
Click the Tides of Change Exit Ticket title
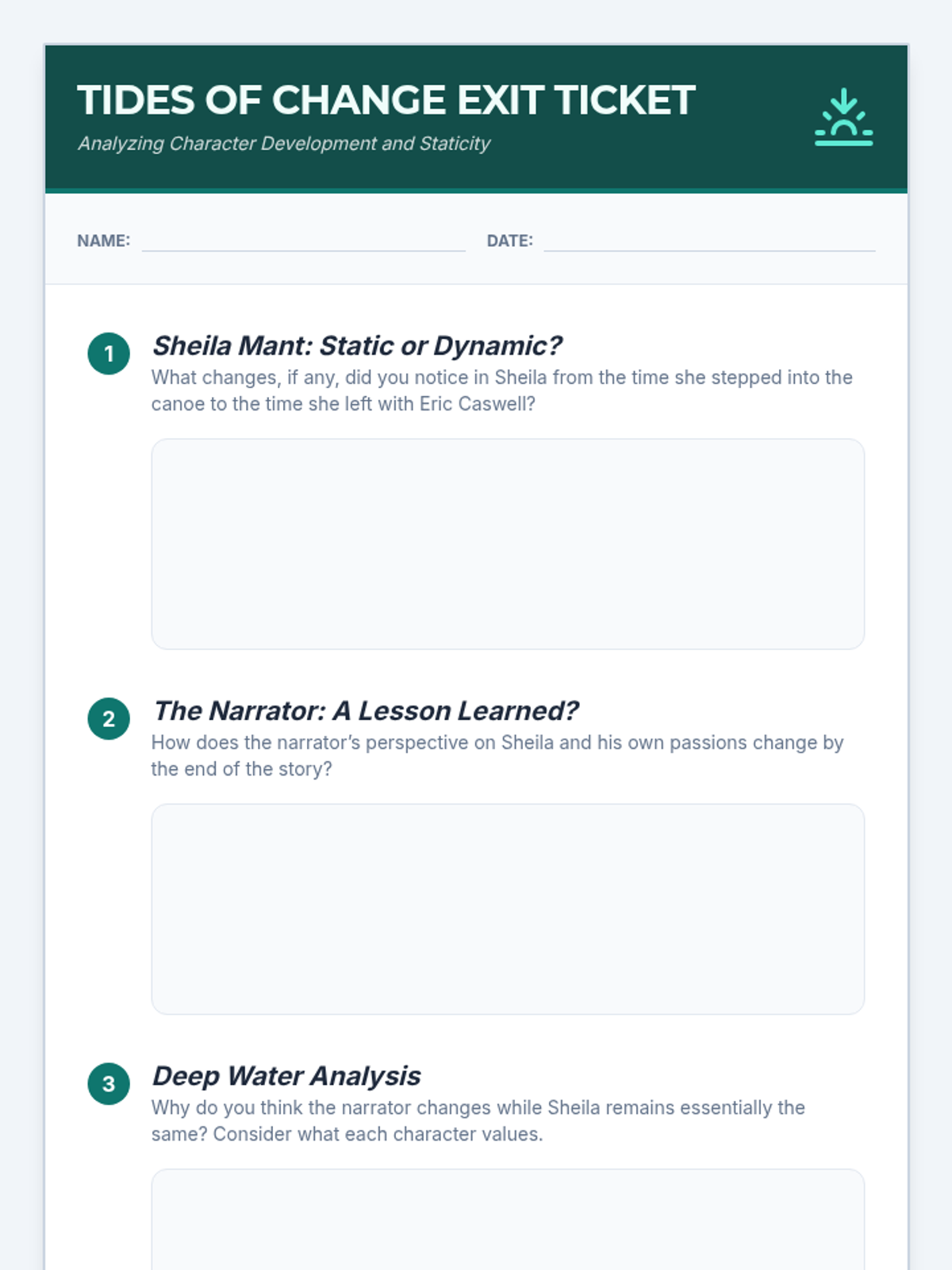386,101
